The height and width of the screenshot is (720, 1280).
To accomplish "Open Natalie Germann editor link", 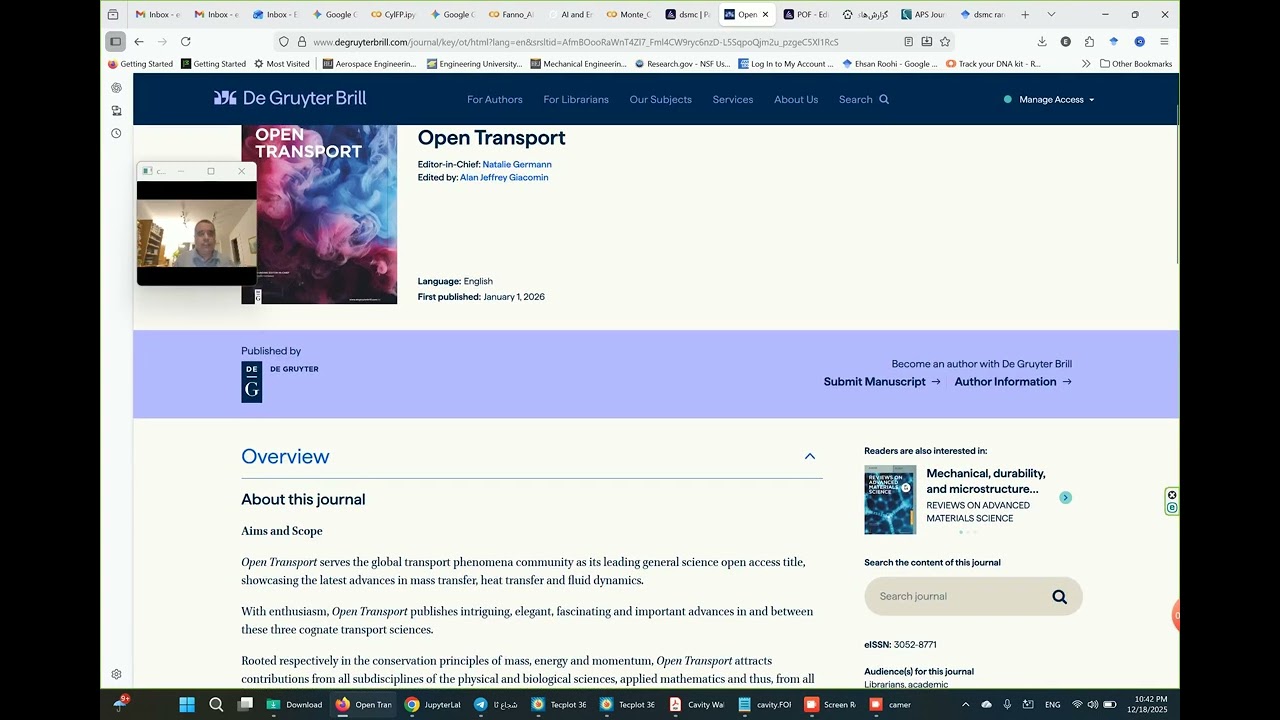I will coord(517,164).
